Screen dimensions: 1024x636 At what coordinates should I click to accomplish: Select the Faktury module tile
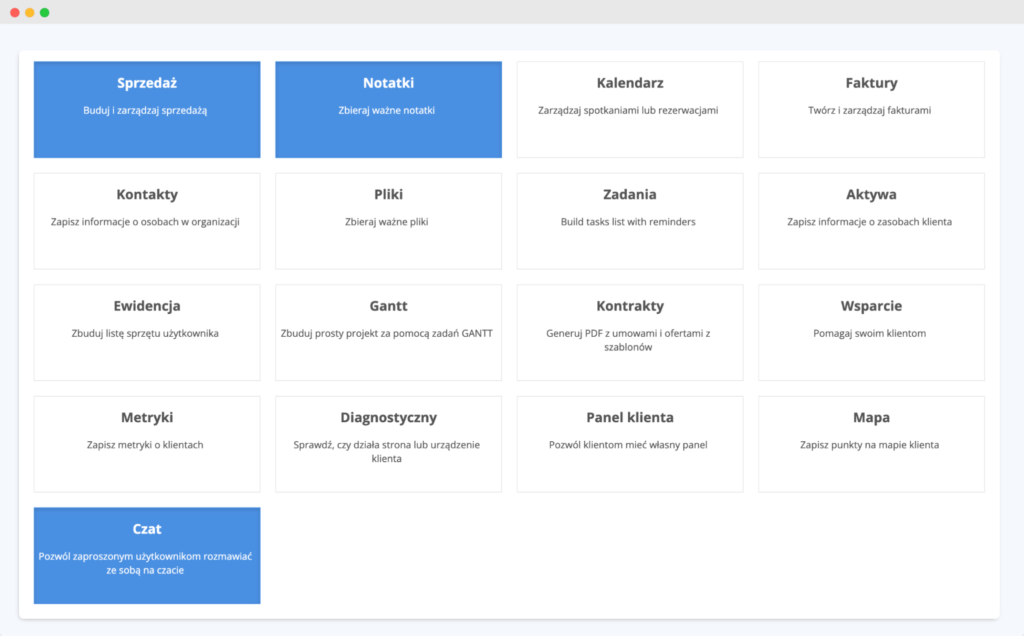pyautogui.click(x=870, y=110)
